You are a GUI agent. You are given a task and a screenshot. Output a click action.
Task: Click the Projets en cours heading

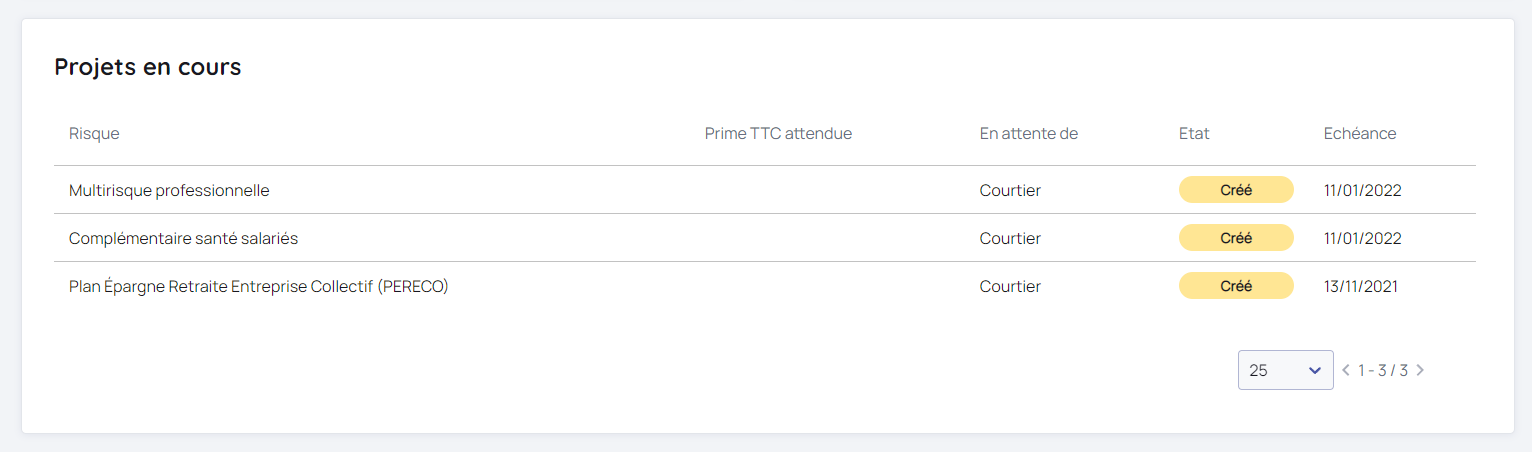click(x=147, y=67)
